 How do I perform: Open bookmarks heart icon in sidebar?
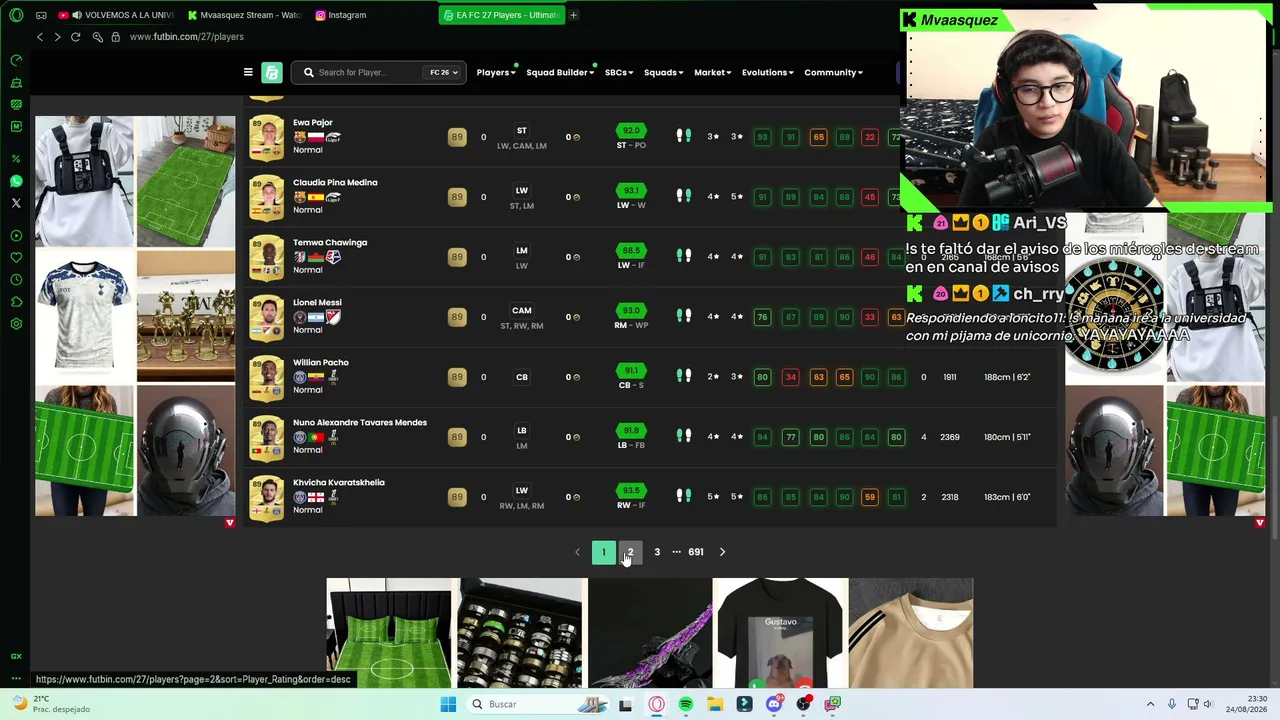(16, 258)
